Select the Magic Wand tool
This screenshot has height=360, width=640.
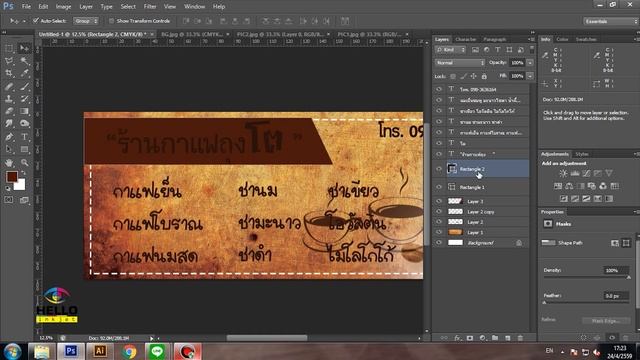pyautogui.click(x=24, y=61)
